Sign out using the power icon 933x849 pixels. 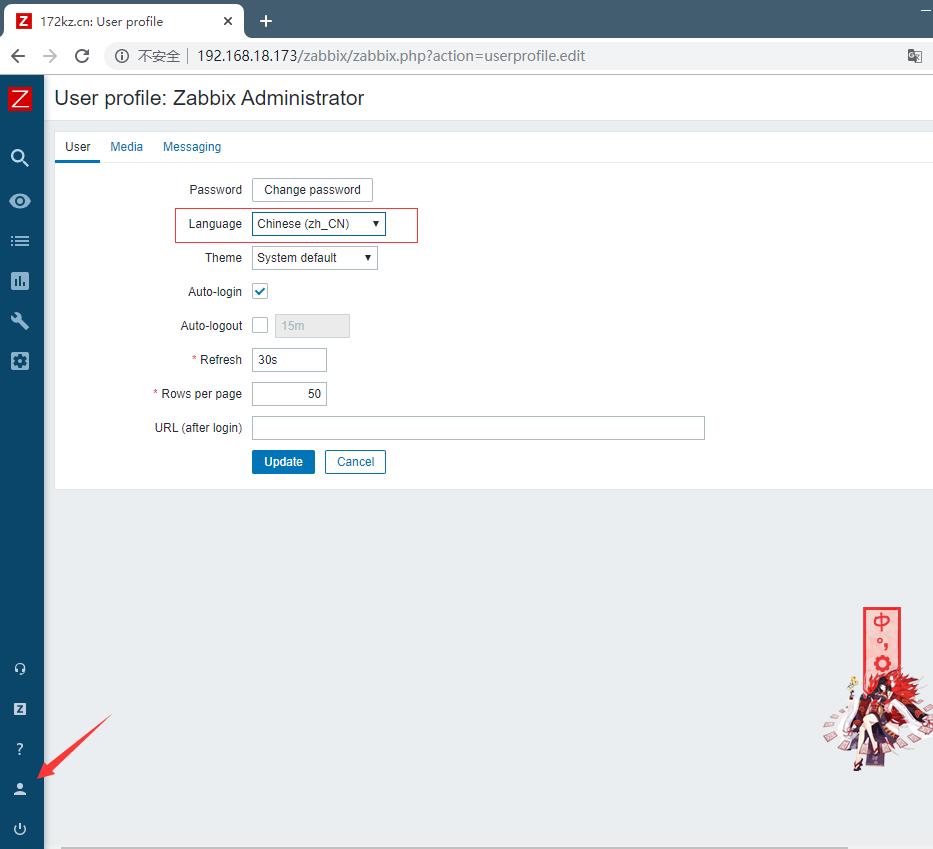coord(20,828)
